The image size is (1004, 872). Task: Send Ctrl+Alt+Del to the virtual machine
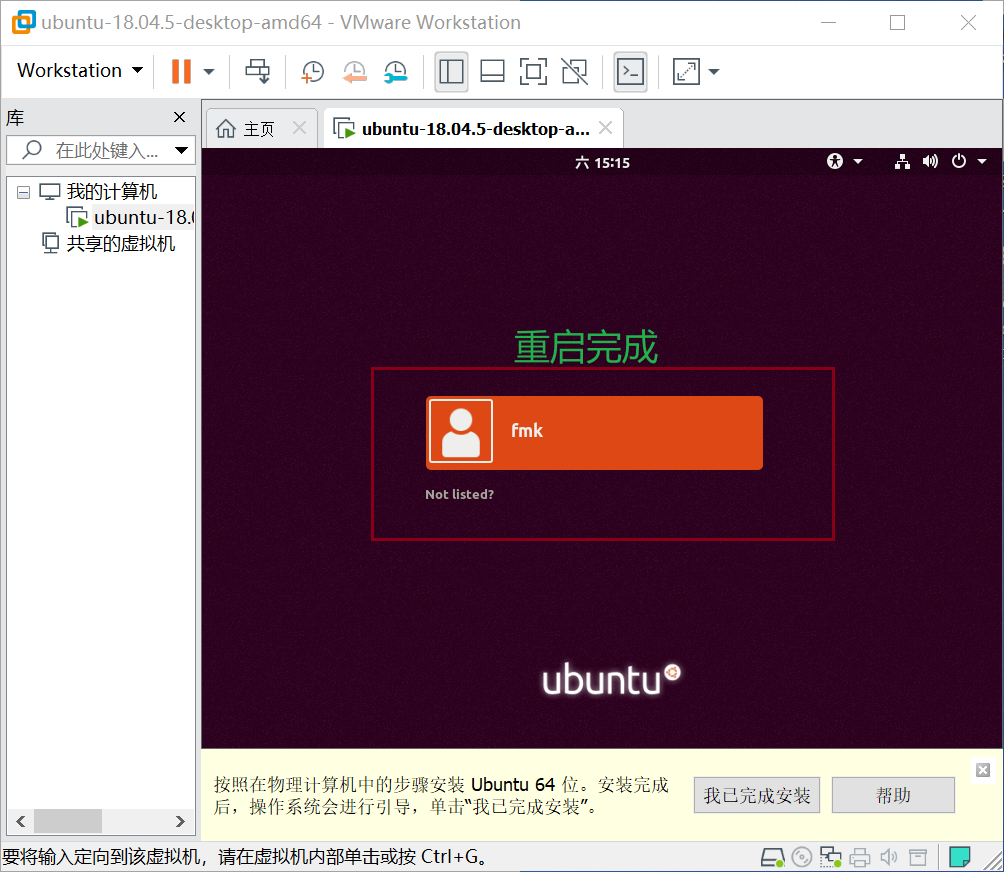click(258, 71)
